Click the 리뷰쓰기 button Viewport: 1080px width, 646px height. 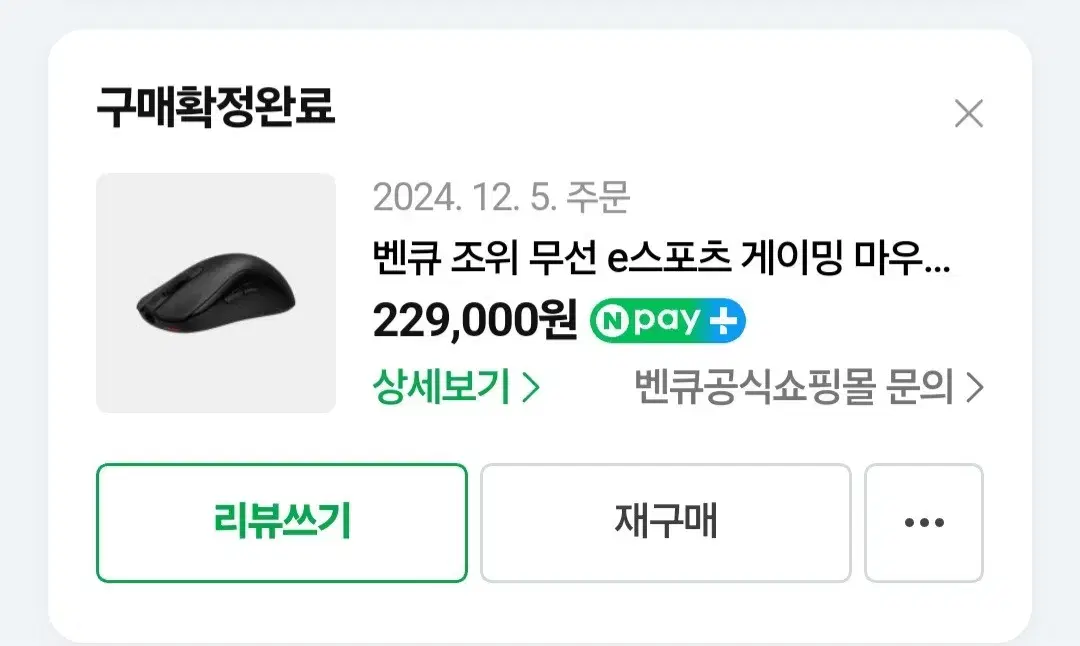pos(282,523)
